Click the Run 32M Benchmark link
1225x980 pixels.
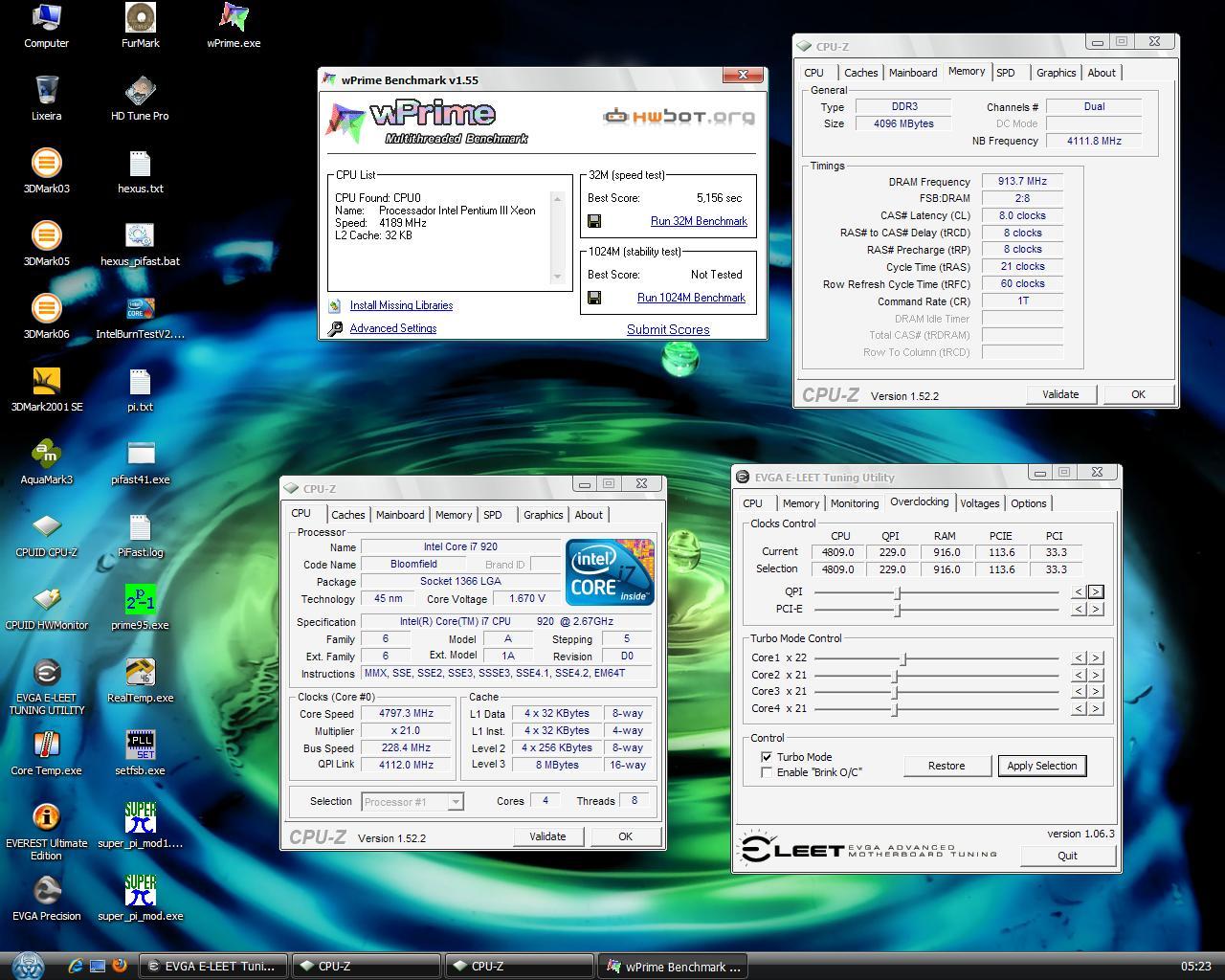click(x=699, y=221)
